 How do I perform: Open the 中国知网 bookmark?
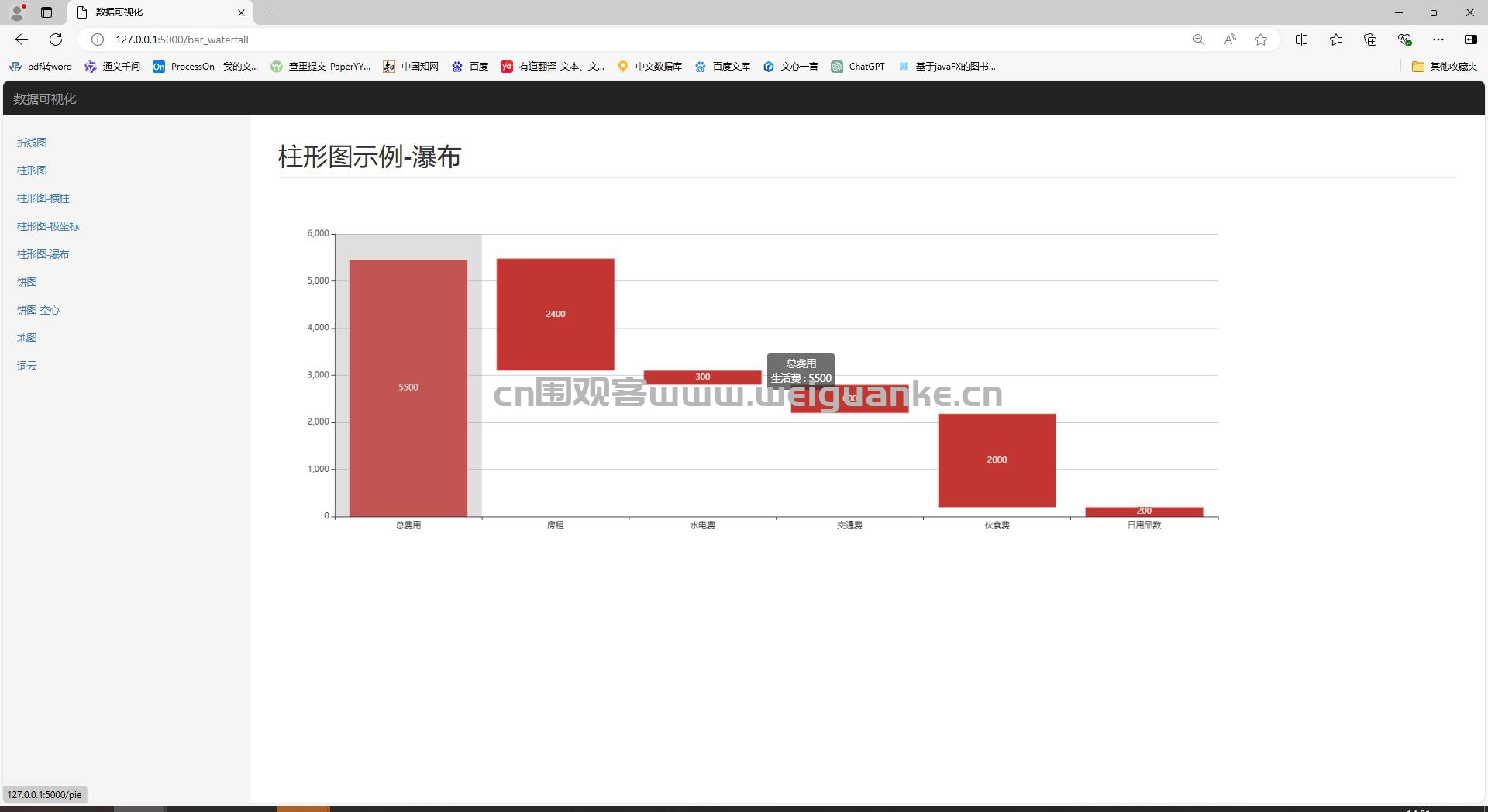pyautogui.click(x=411, y=67)
